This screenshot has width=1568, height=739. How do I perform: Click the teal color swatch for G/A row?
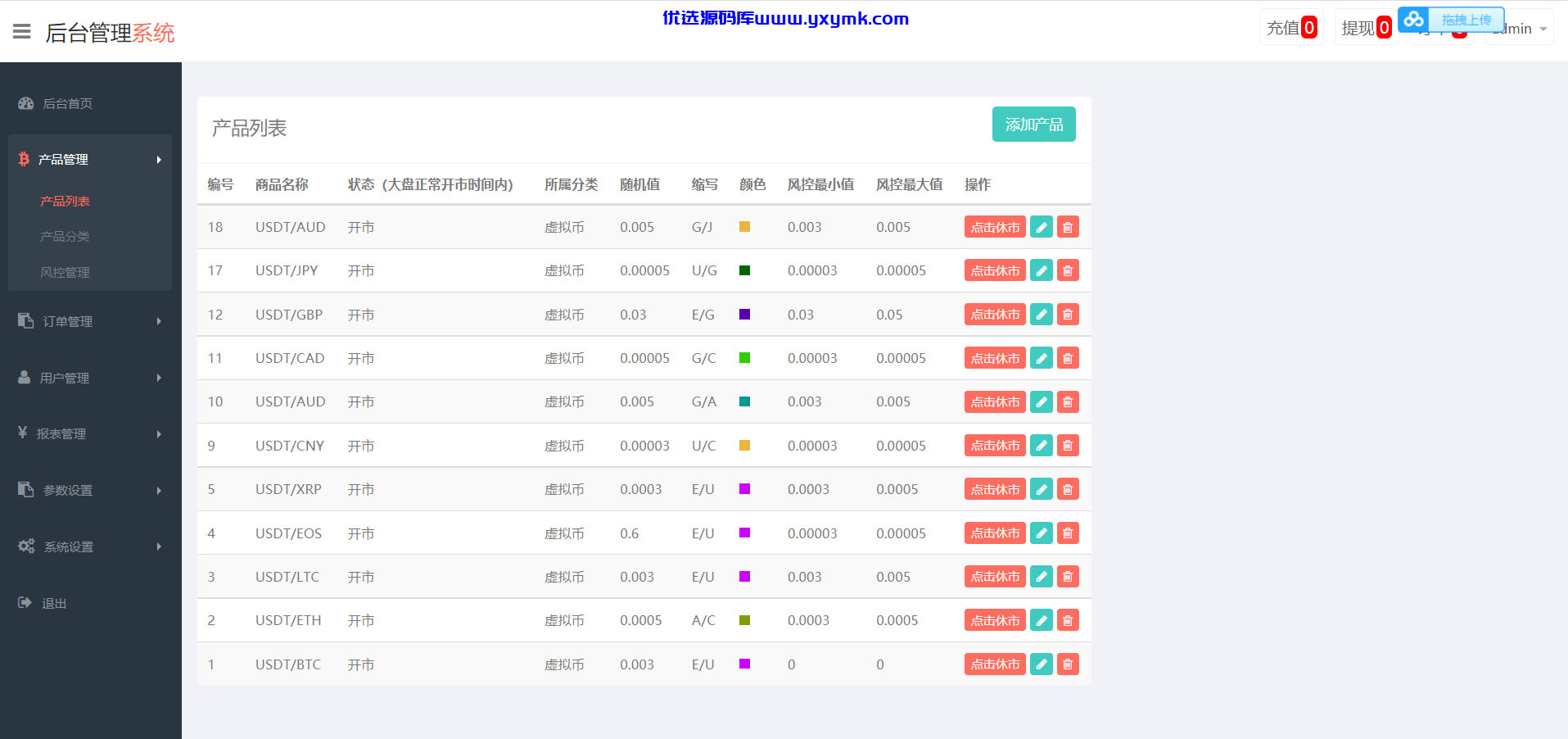744,401
